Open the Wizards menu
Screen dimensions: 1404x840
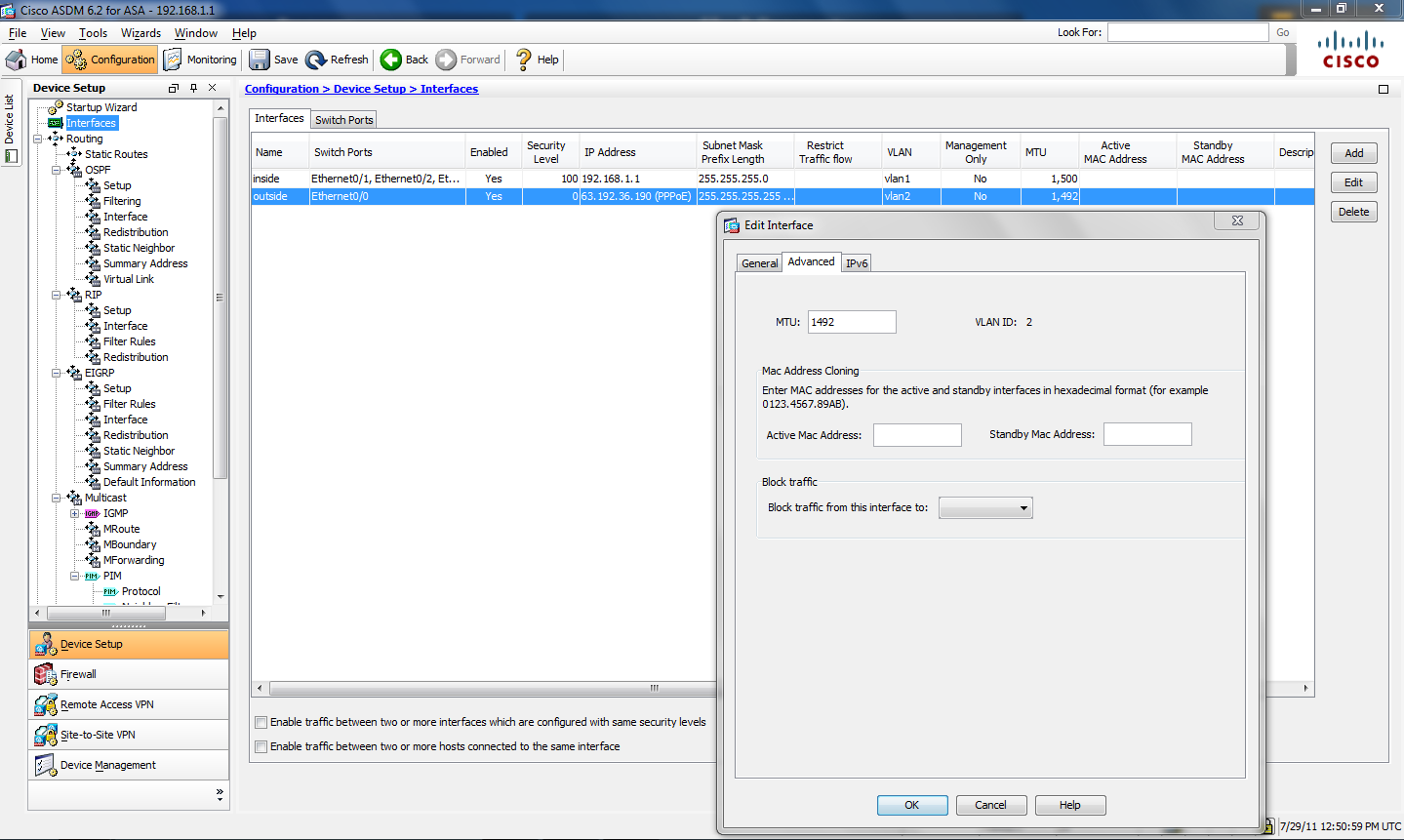click(x=140, y=33)
